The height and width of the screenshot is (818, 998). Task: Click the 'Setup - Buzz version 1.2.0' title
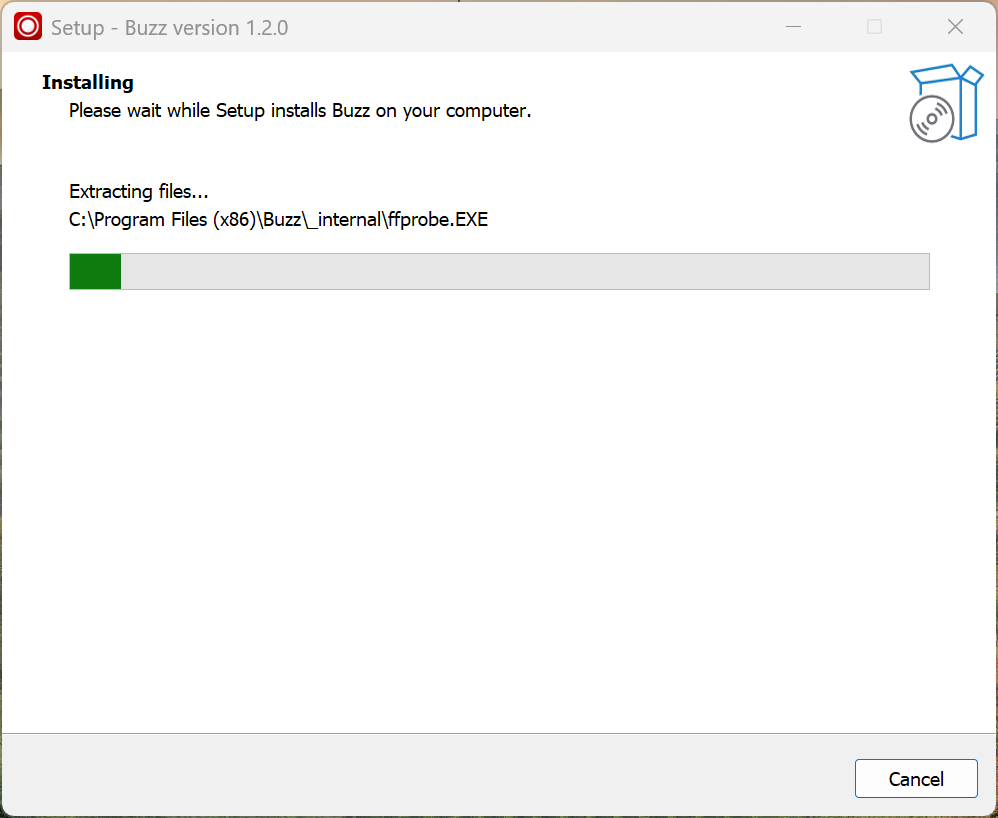pyautogui.click(x=169, y=28)
